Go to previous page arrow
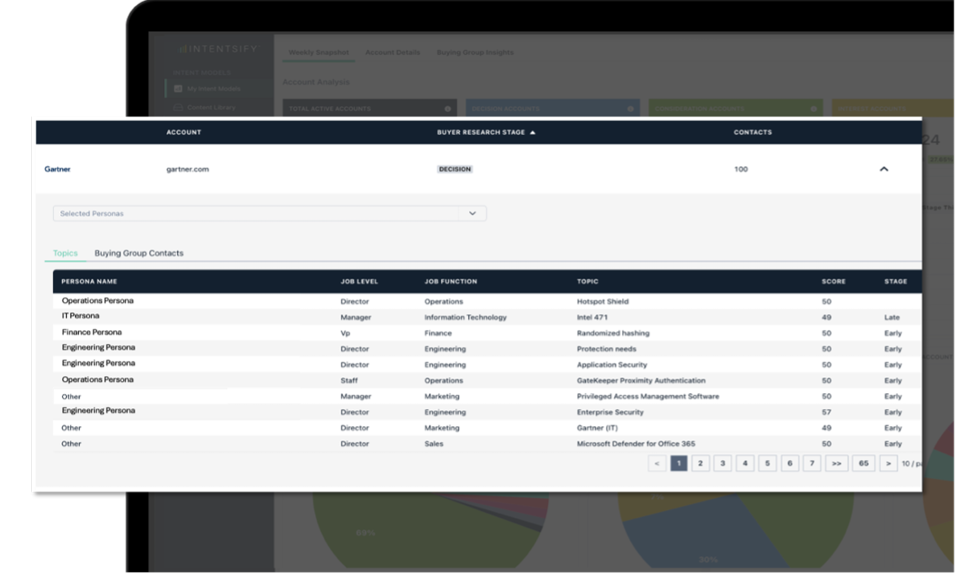 (657, 463)
